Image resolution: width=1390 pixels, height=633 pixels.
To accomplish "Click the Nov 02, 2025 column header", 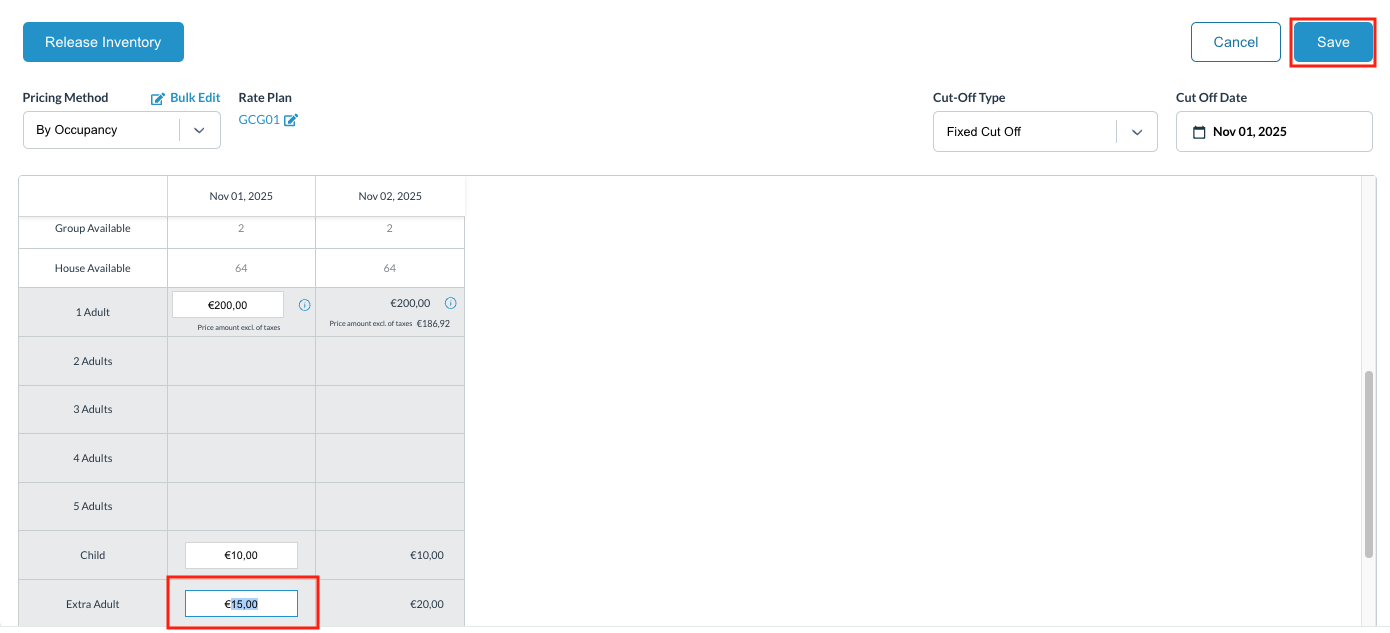I will pyautogui.click(x=389, y=196).
